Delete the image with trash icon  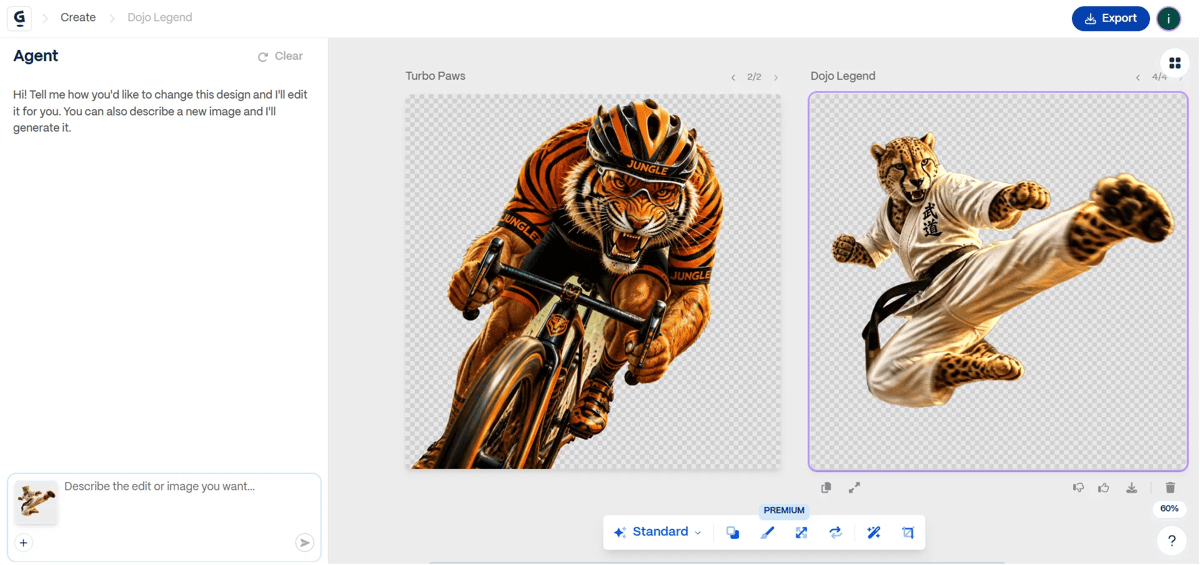pyautogui.click(x=1170, y=488)
